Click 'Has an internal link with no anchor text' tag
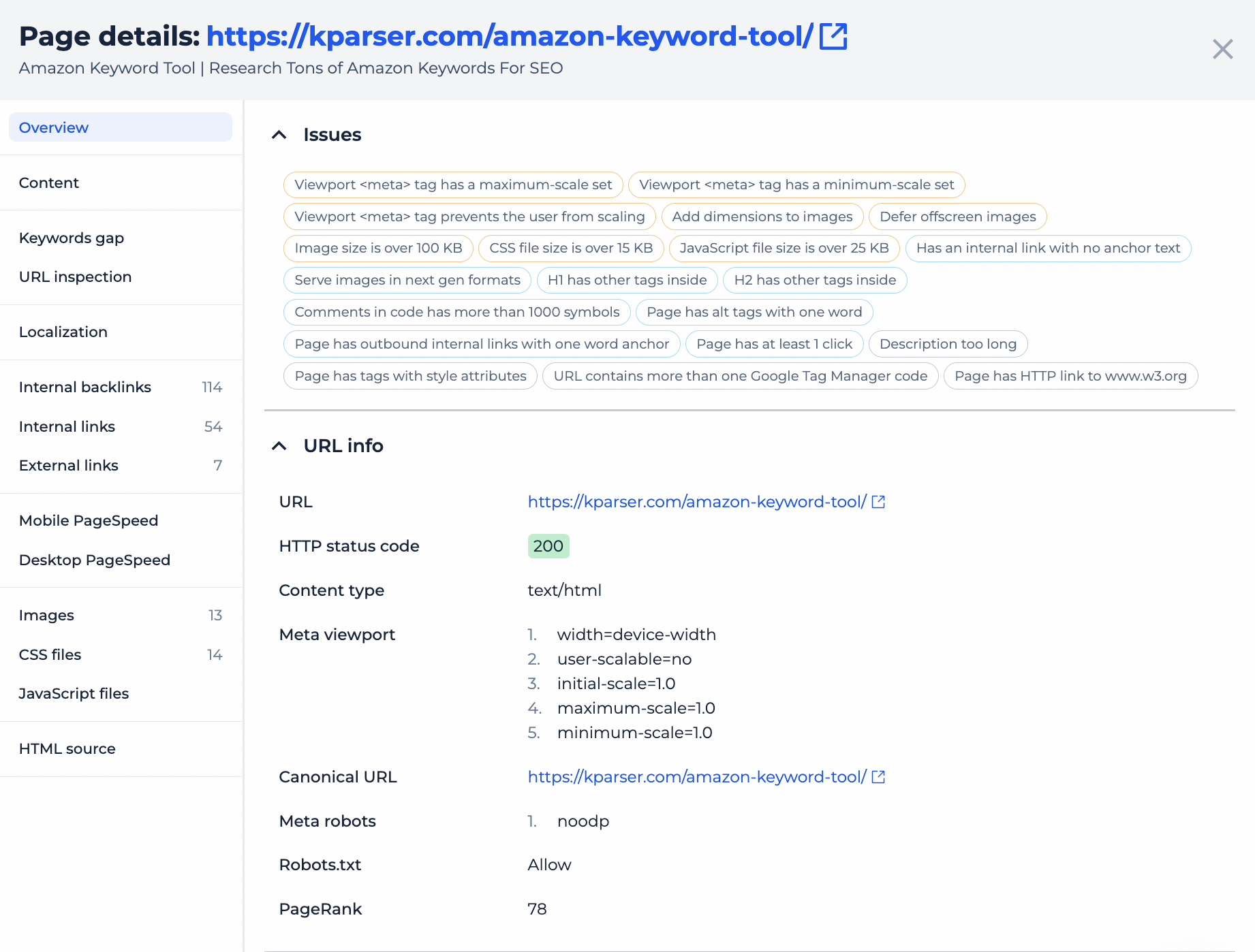Viewport: 1255px width, 952px height. (x=1048, y=248)
